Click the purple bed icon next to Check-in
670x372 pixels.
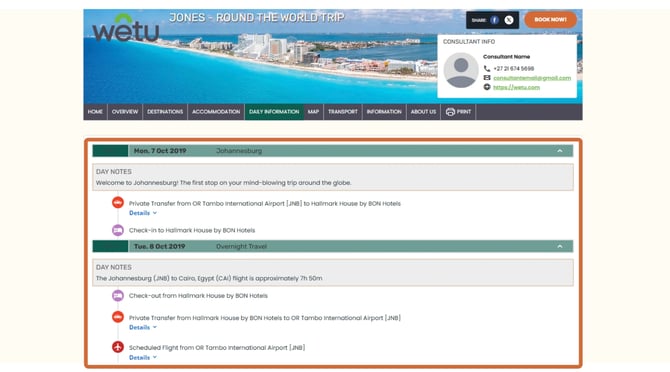(118, 230)
